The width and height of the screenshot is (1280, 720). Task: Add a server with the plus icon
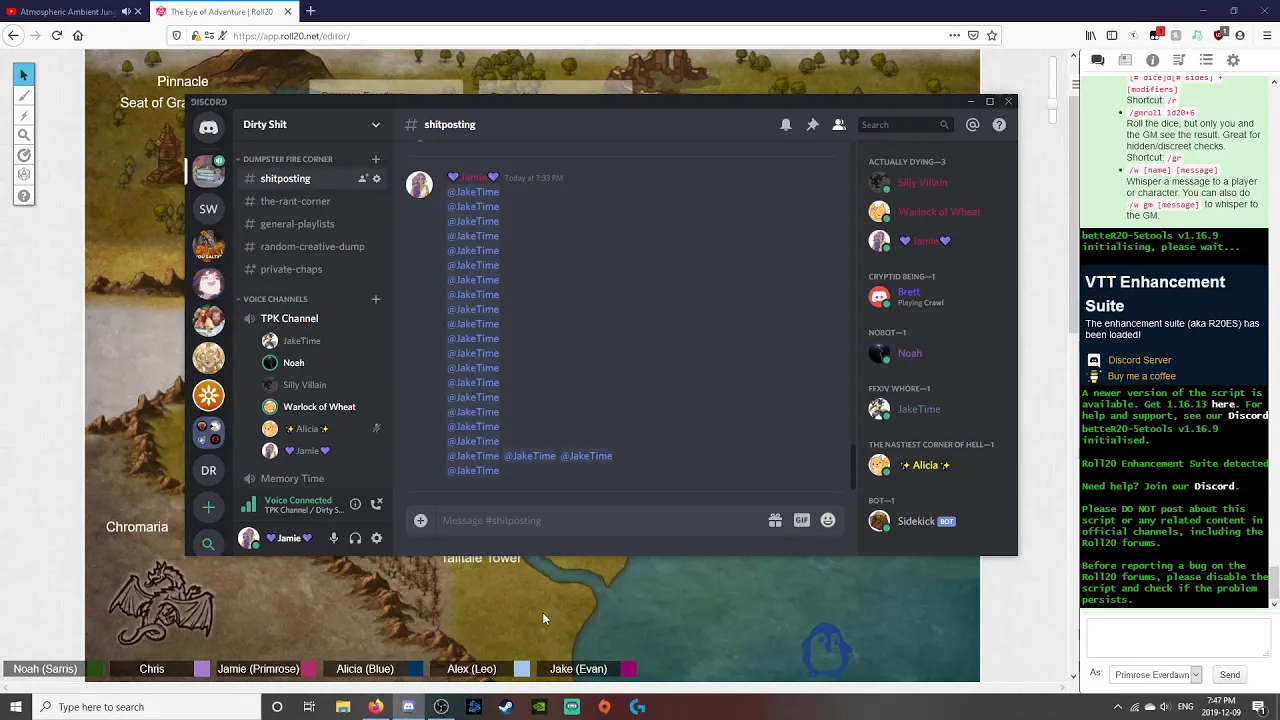click(x=208, y=507)
